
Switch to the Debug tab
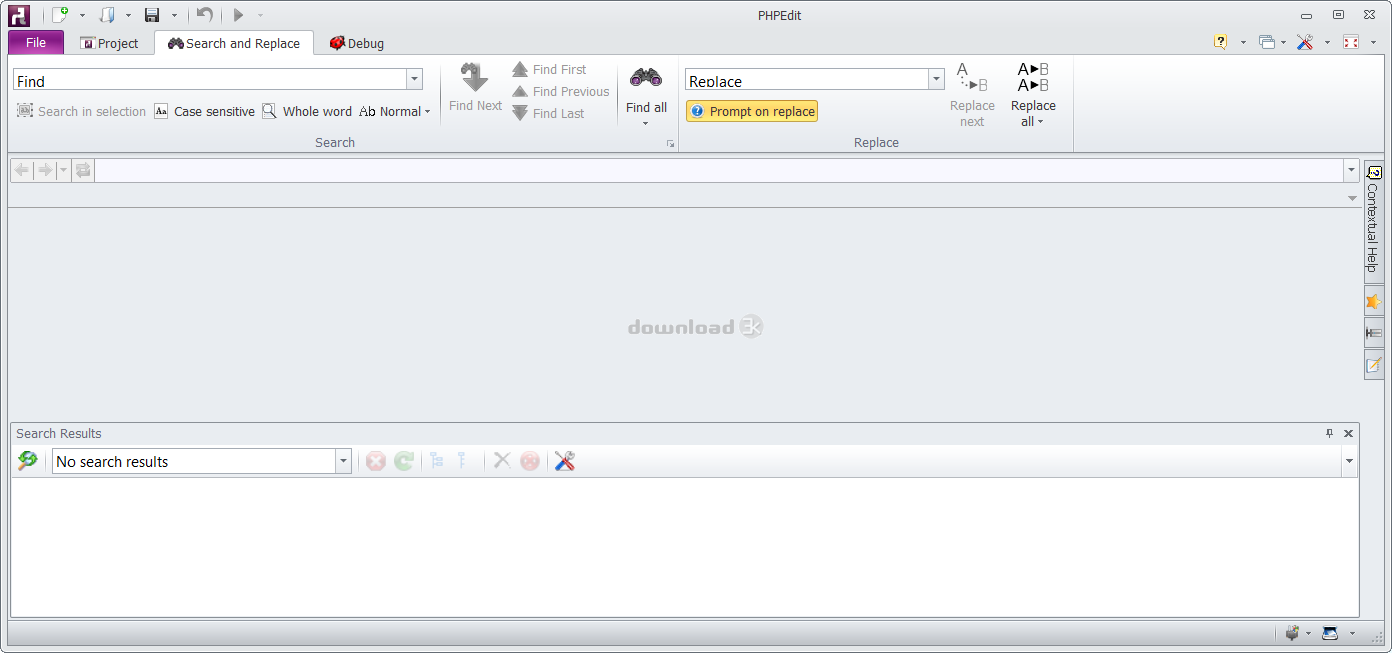click(x=357, y=43)
